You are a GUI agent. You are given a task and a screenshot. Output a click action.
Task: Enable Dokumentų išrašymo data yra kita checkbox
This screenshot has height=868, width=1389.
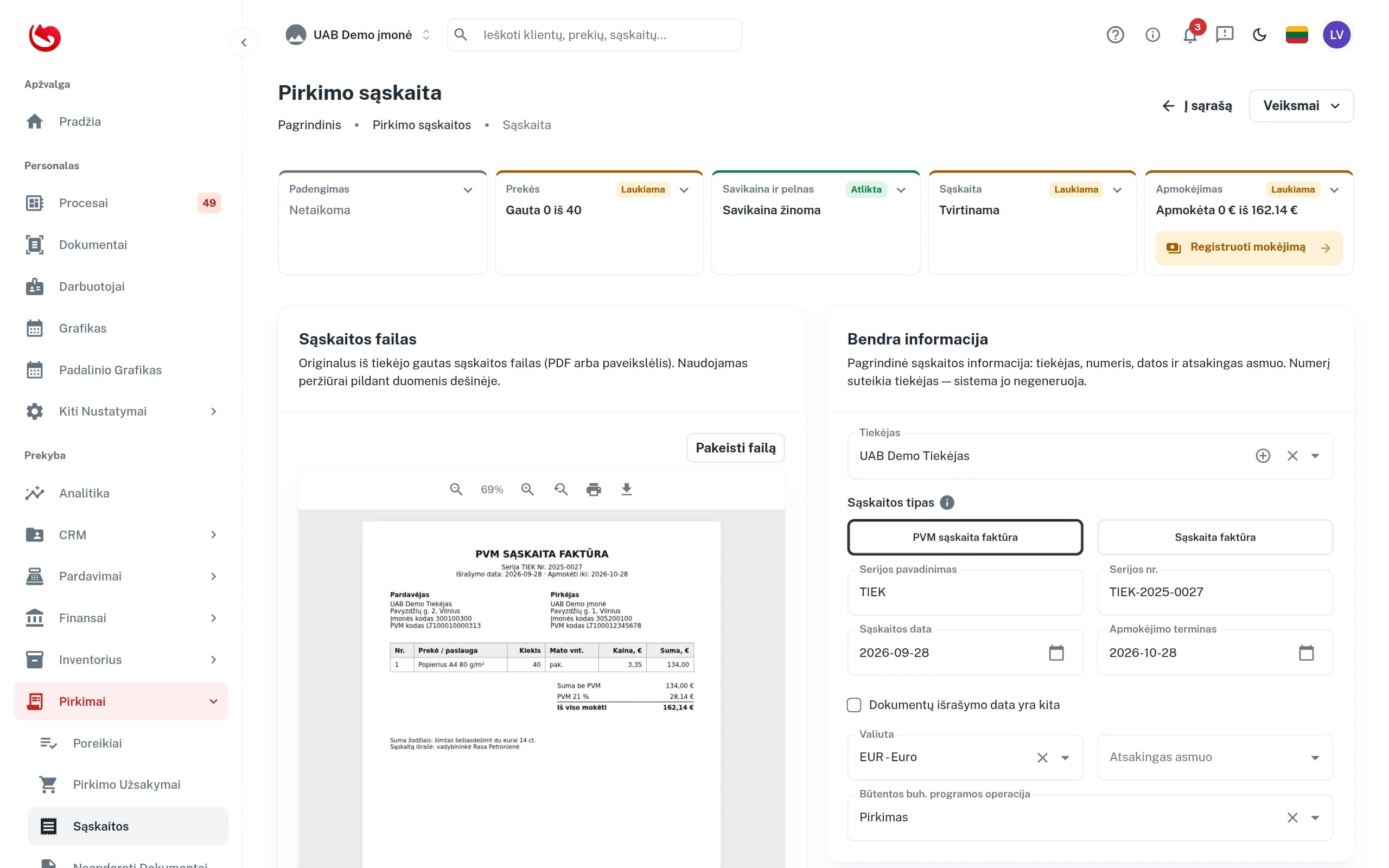[x=854, y=705]
